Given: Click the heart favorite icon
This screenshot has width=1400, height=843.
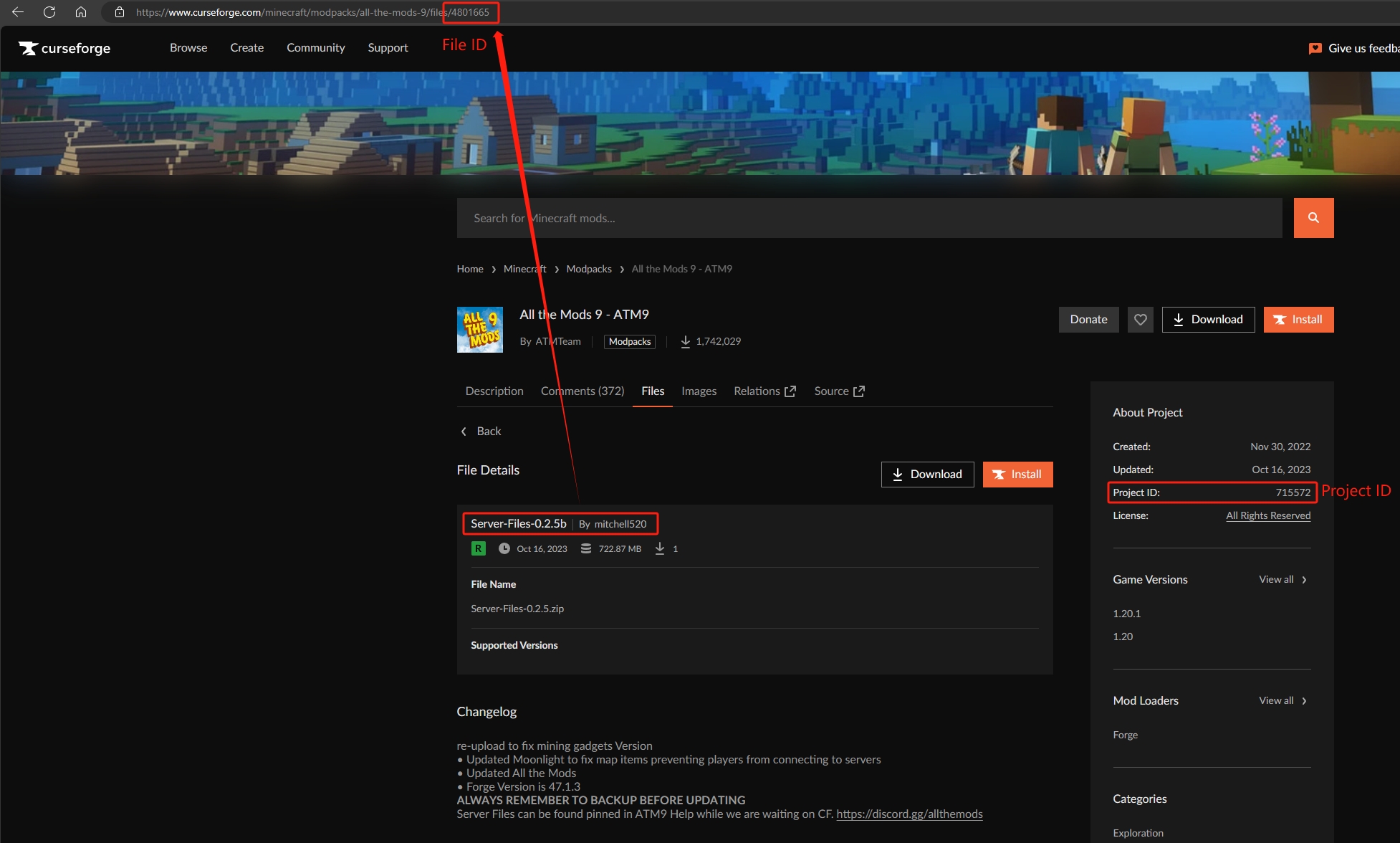Looking at the screenshot, I should [x=1140, y=320].
